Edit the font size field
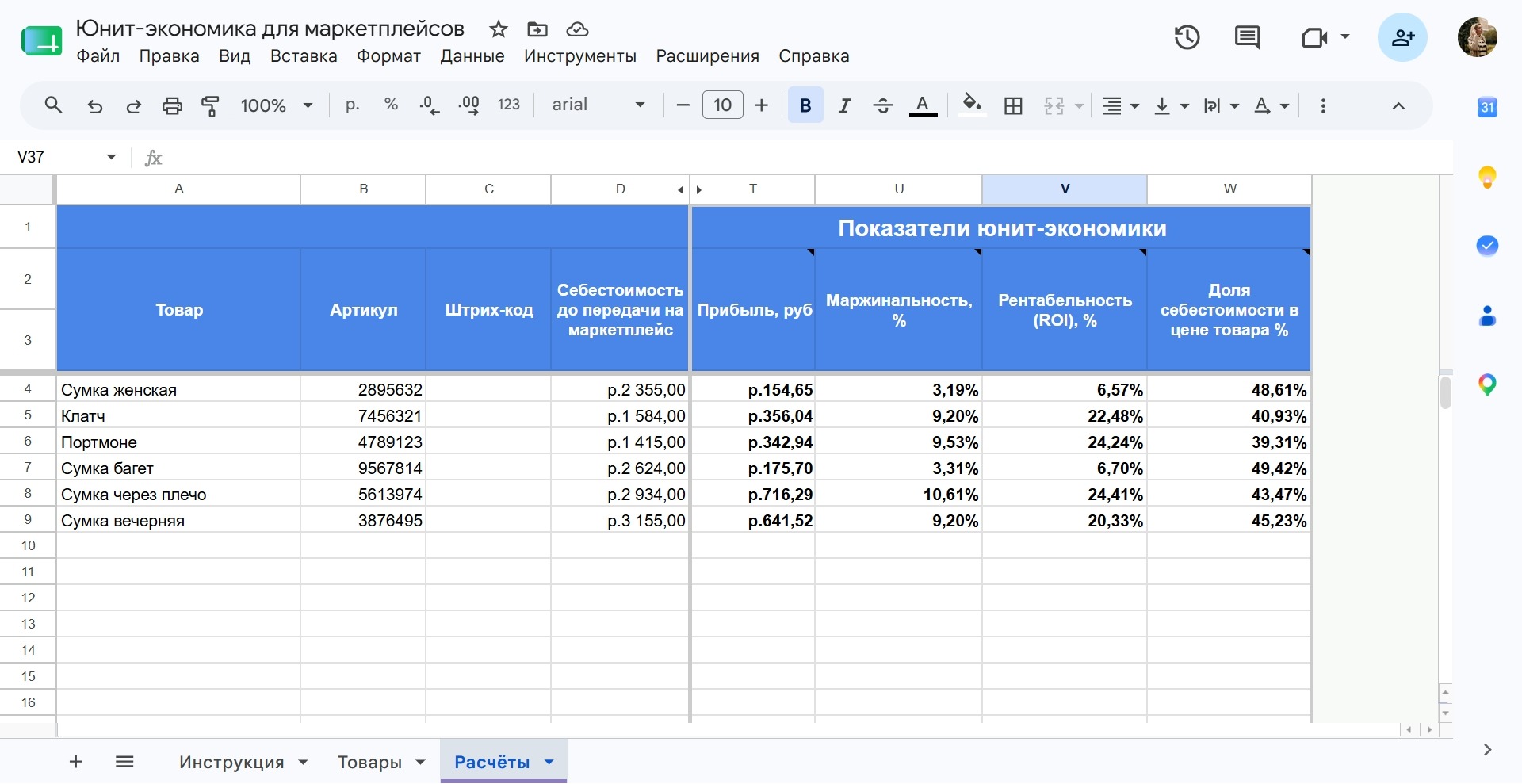 point(722,105)
